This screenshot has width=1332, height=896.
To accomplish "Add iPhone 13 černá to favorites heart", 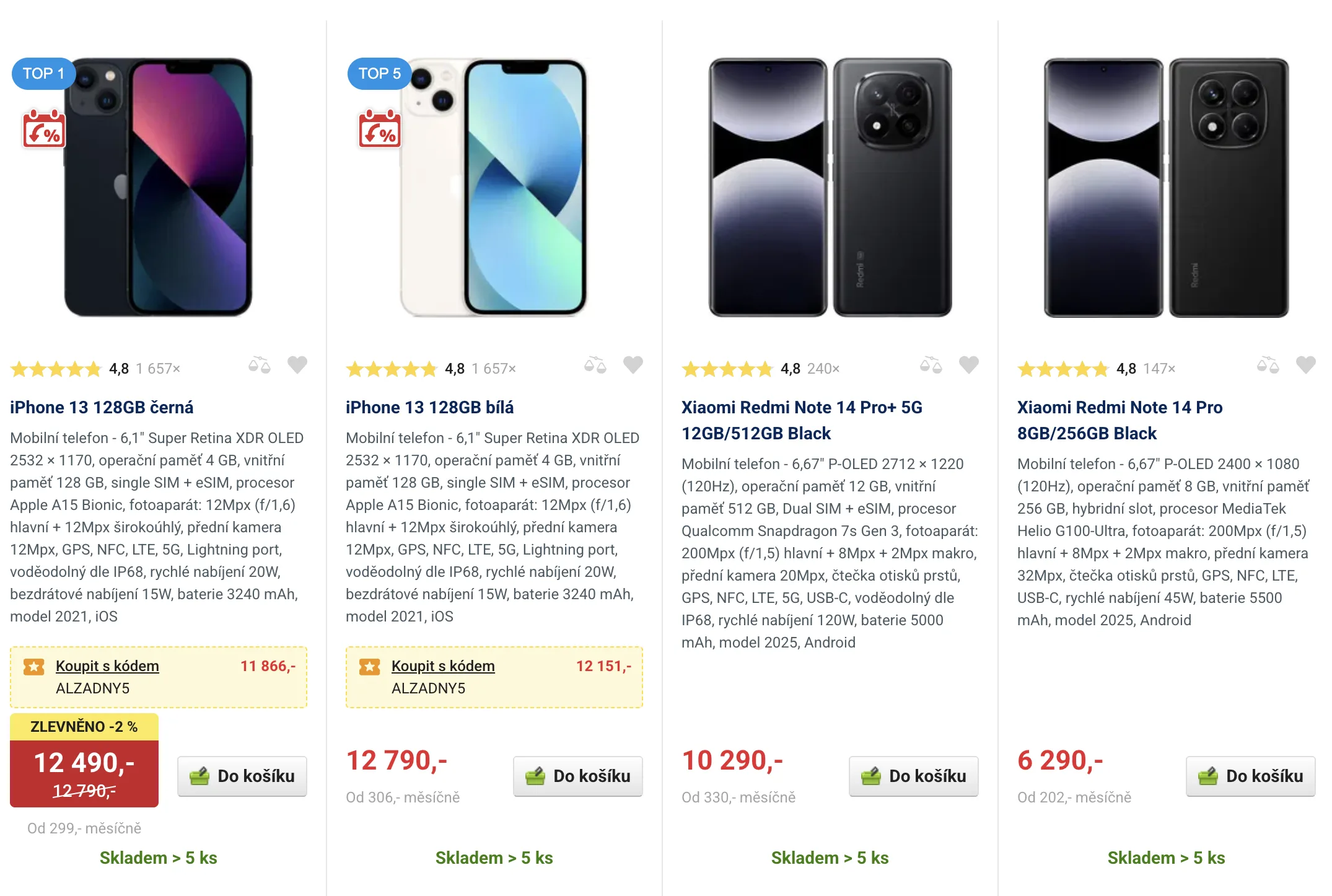I will point(297,365).
